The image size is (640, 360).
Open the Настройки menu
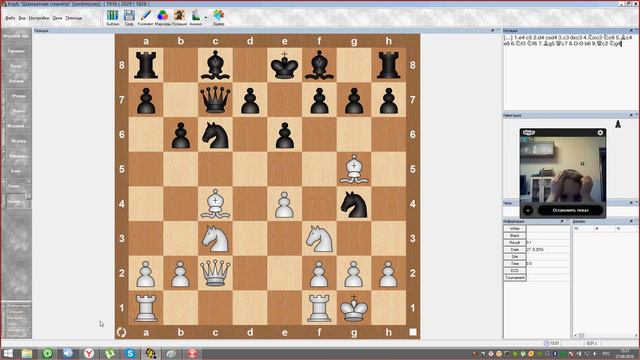click(x=39, y=18)
